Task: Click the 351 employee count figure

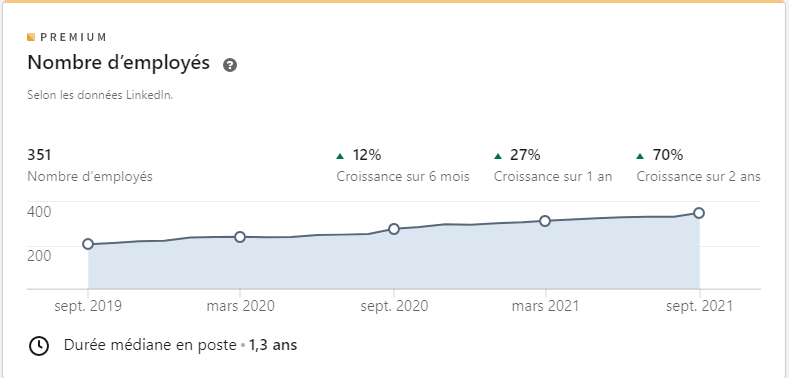Action: tap(39, 155)
